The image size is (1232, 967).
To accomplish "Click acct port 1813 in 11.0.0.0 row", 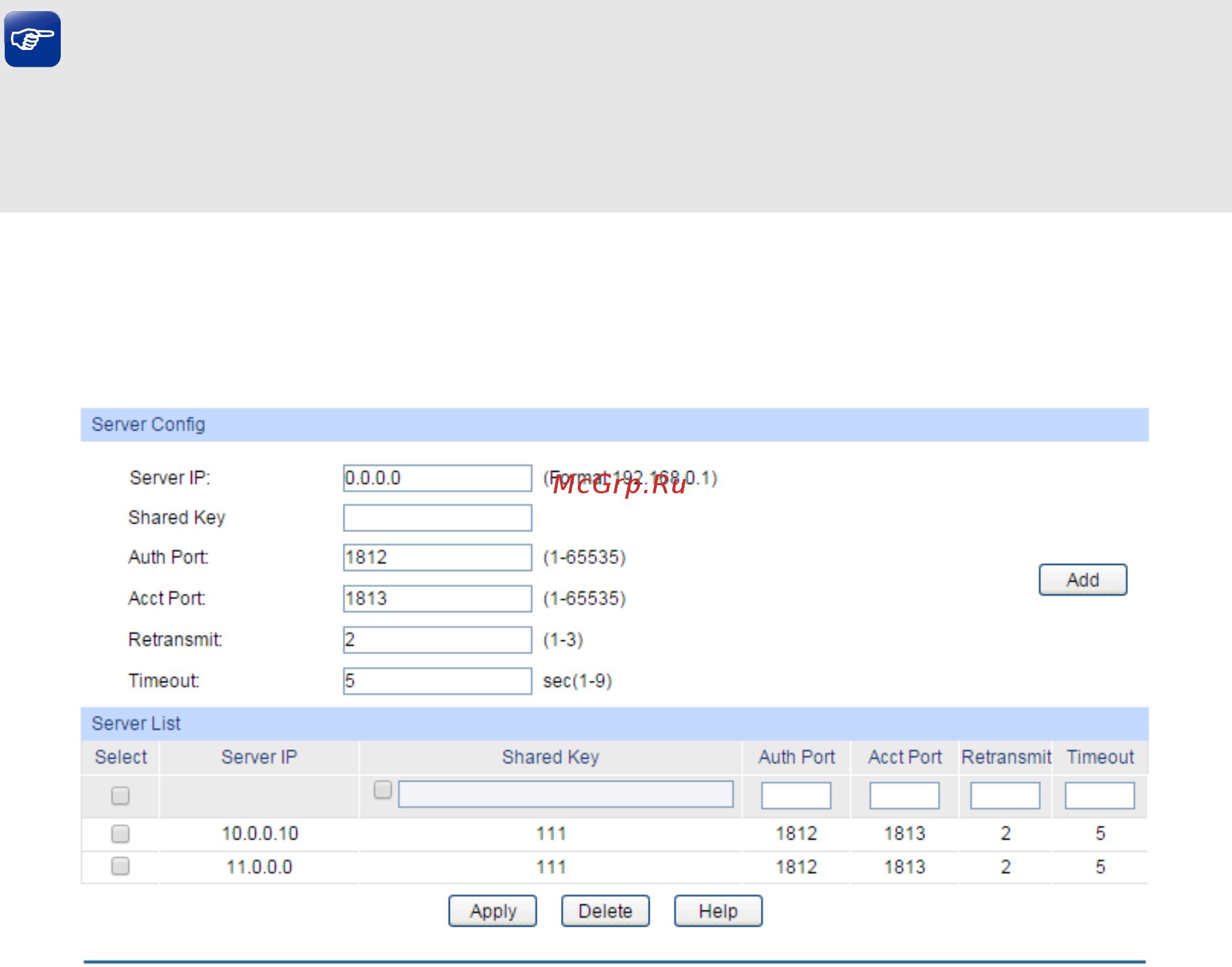I will (x=905, y=867).
